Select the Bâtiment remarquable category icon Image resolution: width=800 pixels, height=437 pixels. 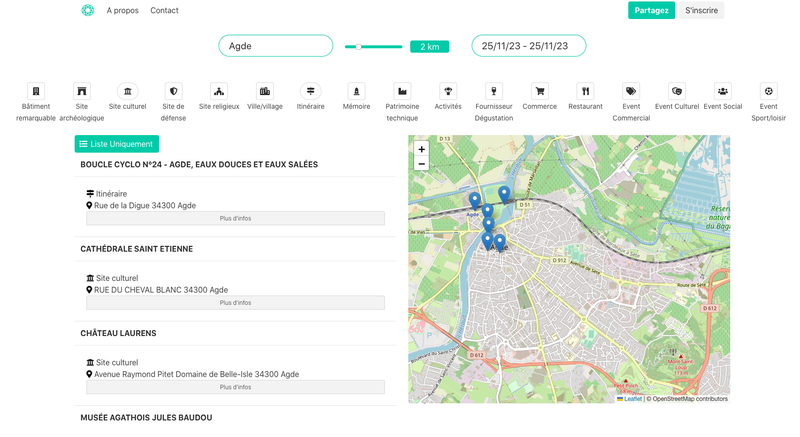point(36,91)
